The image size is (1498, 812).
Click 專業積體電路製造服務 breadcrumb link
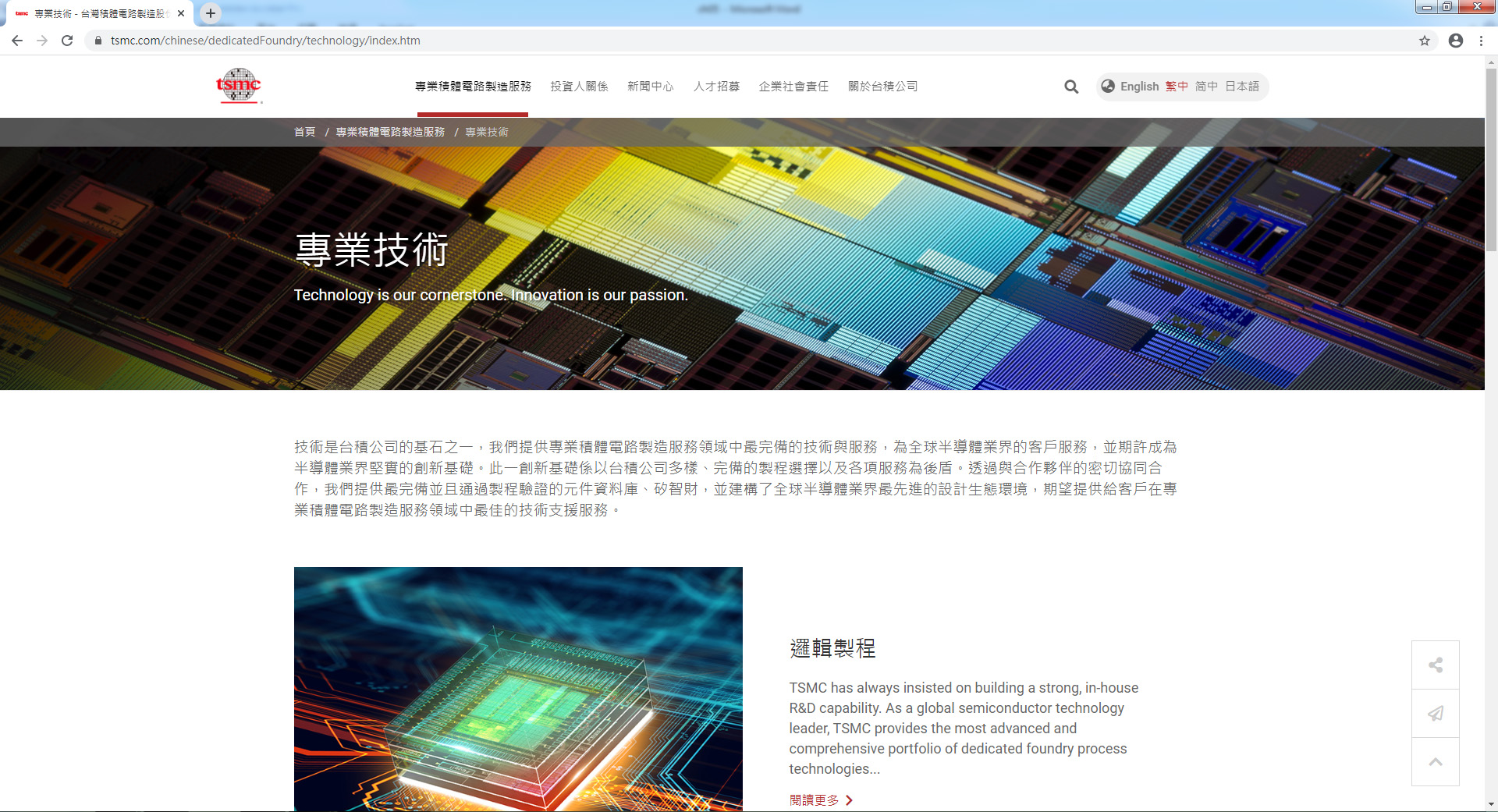[x=390, y=132]
